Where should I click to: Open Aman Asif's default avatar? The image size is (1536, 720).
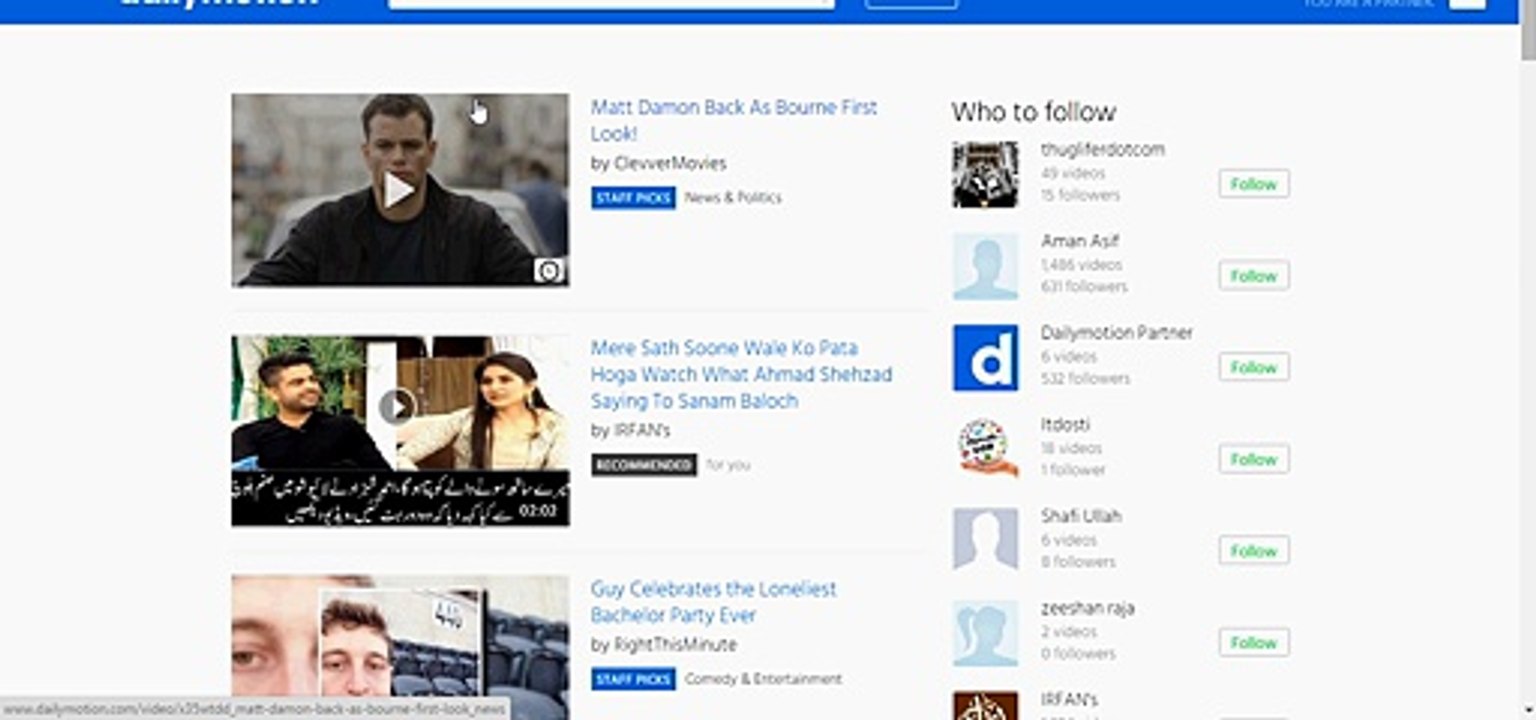(985, 266)
